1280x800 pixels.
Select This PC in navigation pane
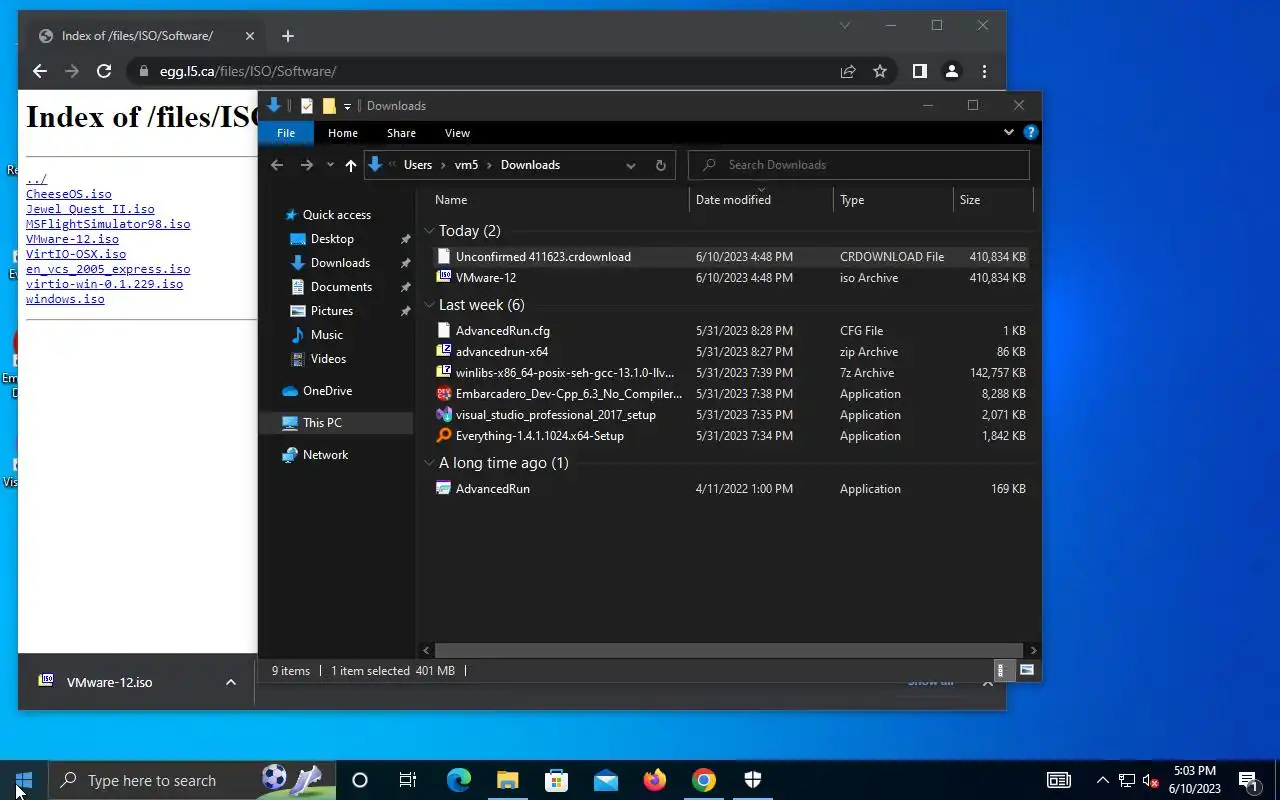point(337,423)
